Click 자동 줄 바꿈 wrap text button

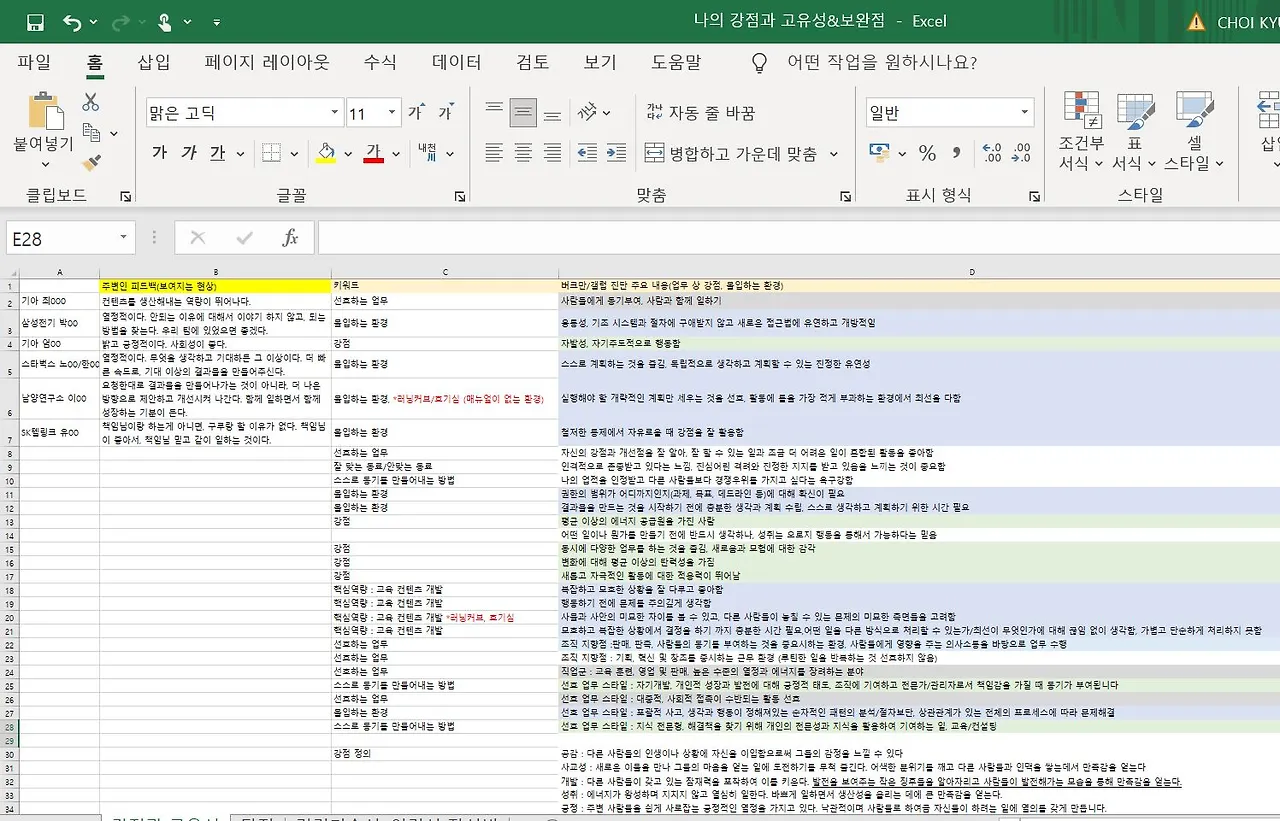coord(700,113)
